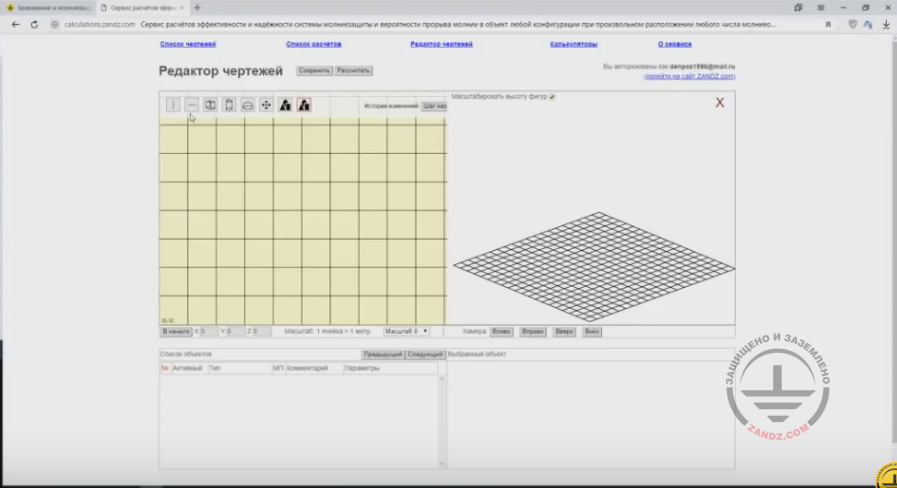Select the box shape tool icon

pos(210,105)
